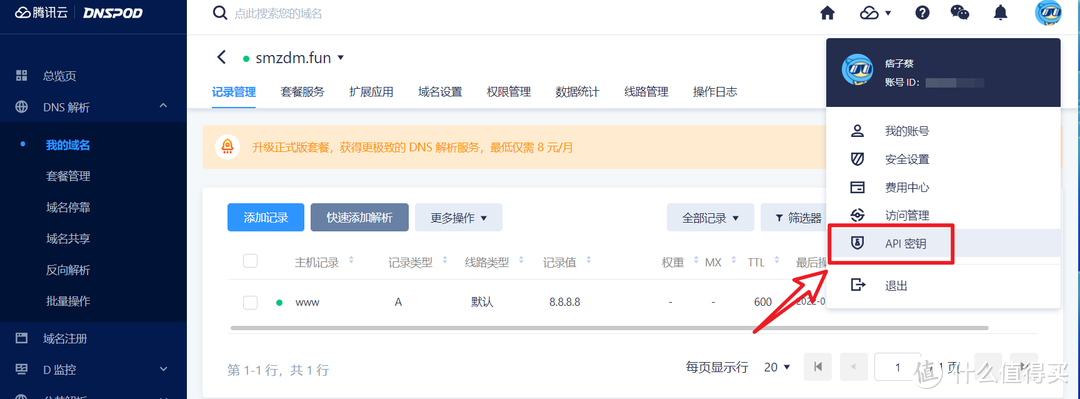Viewport: 1080px width, 399px height.
Task: Open 批量操作 in sidebar
Action: click(x=68, y=301)
